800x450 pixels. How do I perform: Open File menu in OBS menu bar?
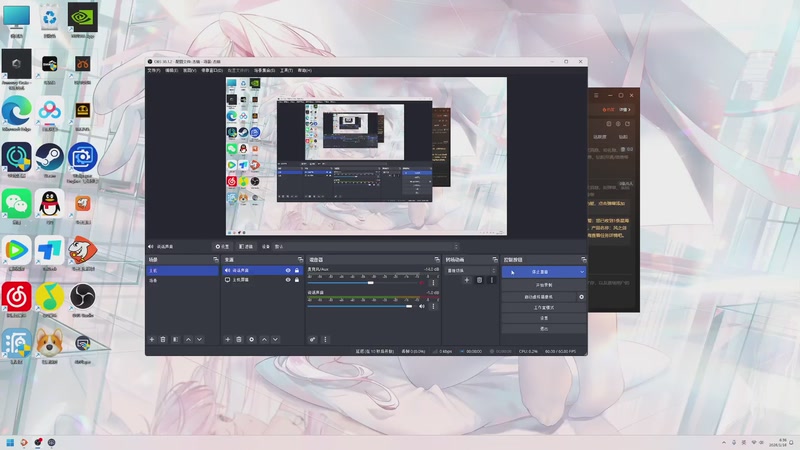point(154,70)
